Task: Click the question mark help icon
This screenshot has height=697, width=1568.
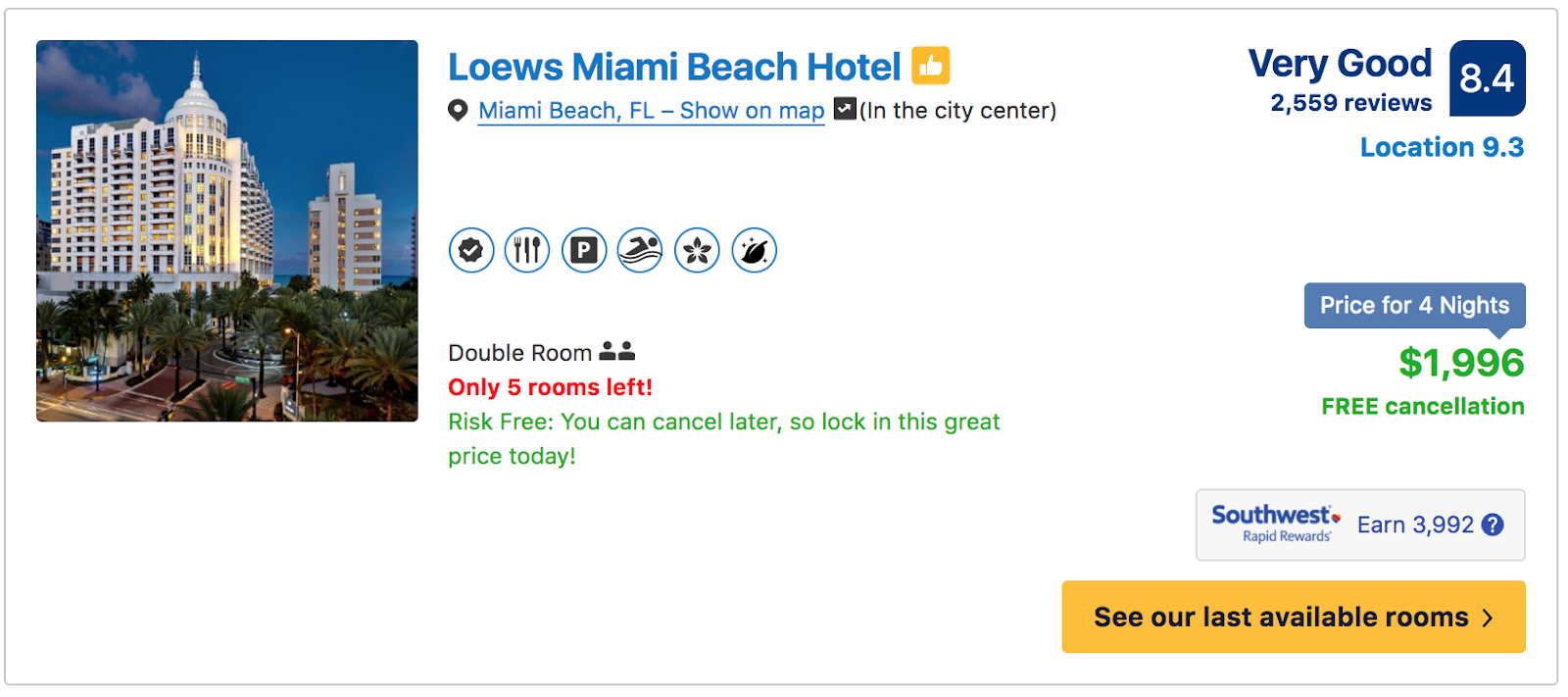Action: [1493, 524]
